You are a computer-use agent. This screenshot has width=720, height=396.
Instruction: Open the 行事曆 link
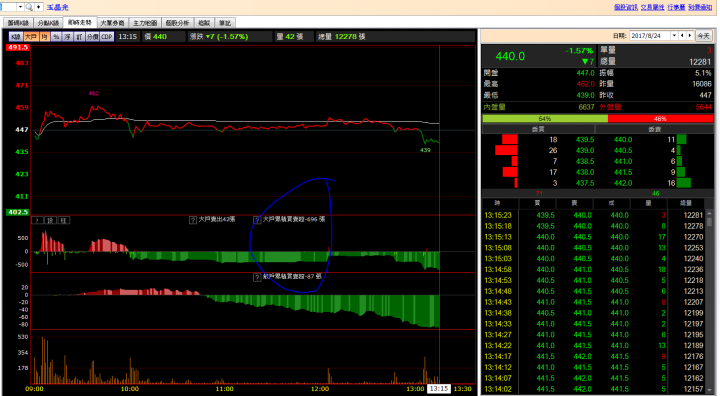[x=676, y=7]
